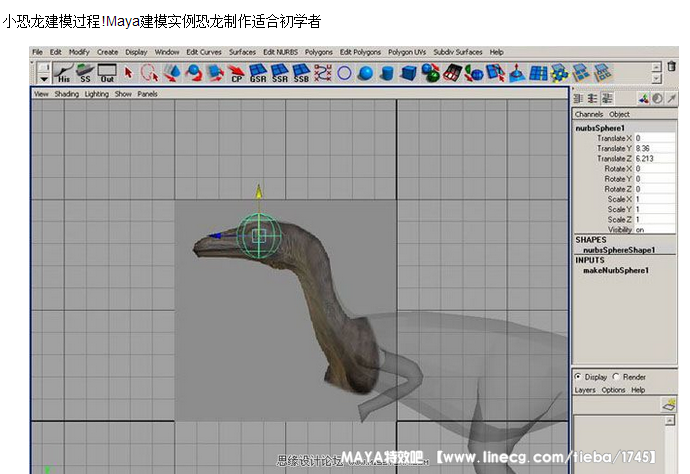Open the shelf tab dropdown arrow
Screen dimensions: 690x474
[44, 79]
